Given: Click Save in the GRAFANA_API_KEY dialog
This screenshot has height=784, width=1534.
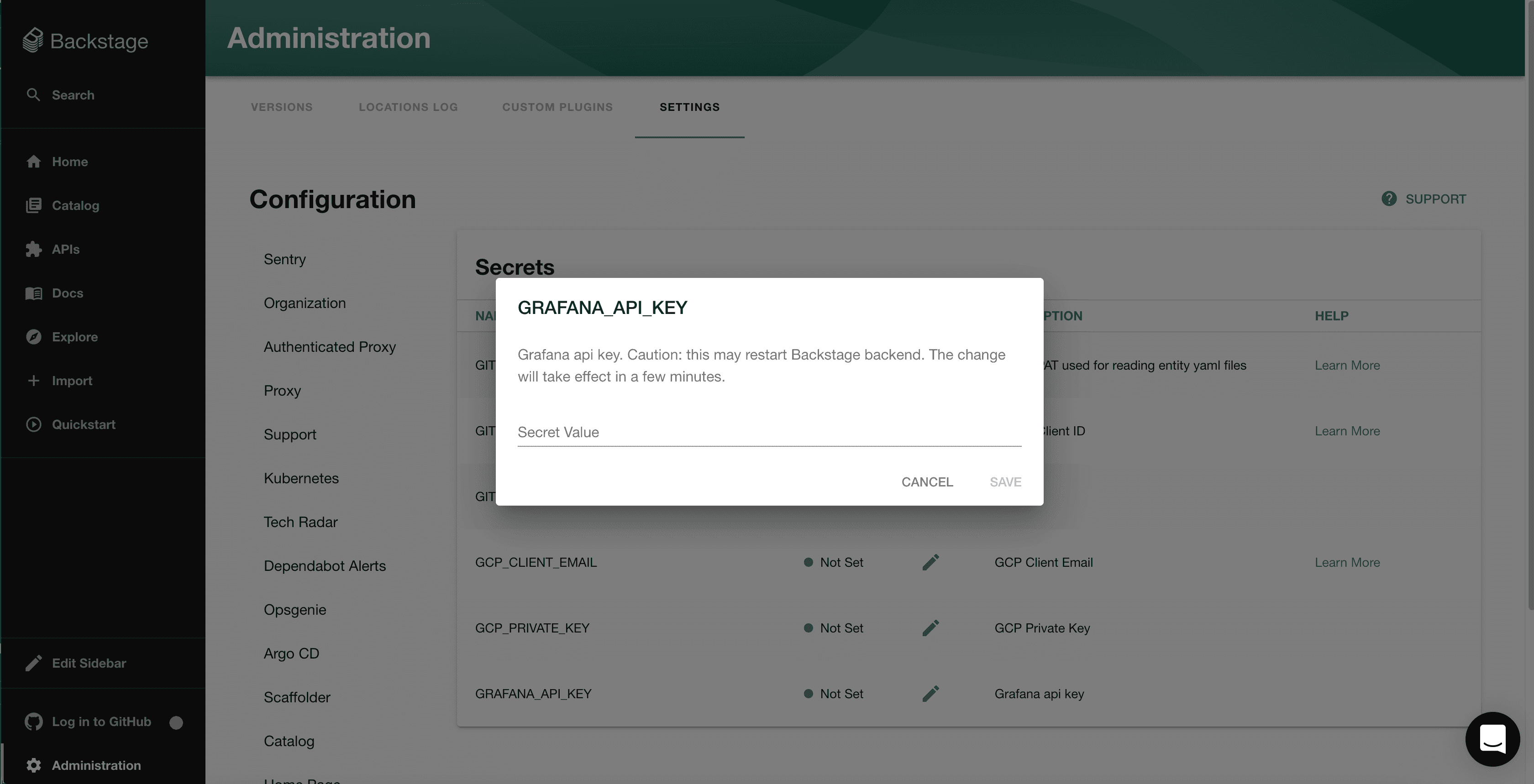Looking at the screenshot, I should point(1005,481).
